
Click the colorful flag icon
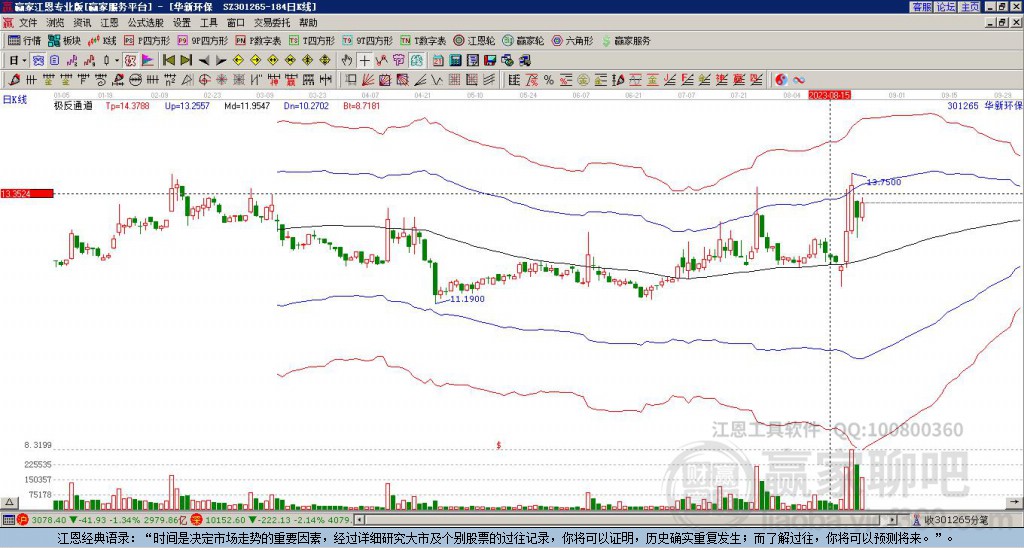point(148,61)
